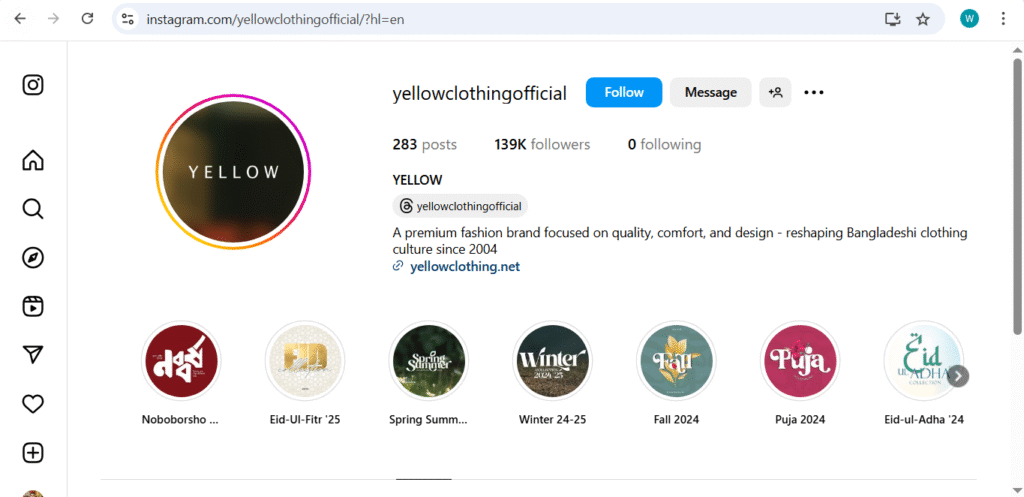The height and width of the screenshot is (497, 1024).
Task: Click the Instagram logo icon
Action: pos(33,85)
